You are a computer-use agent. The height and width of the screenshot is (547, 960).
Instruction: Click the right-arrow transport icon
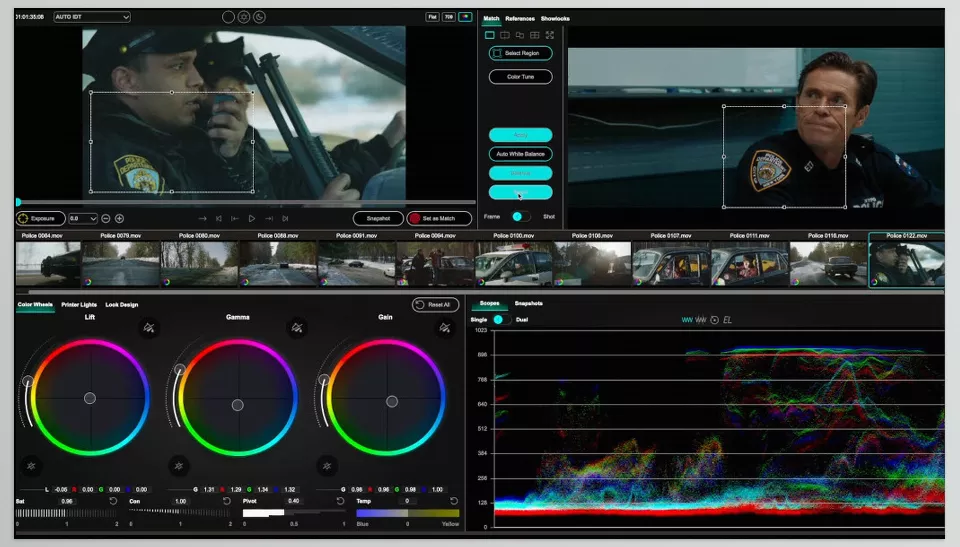coord(203,218)
